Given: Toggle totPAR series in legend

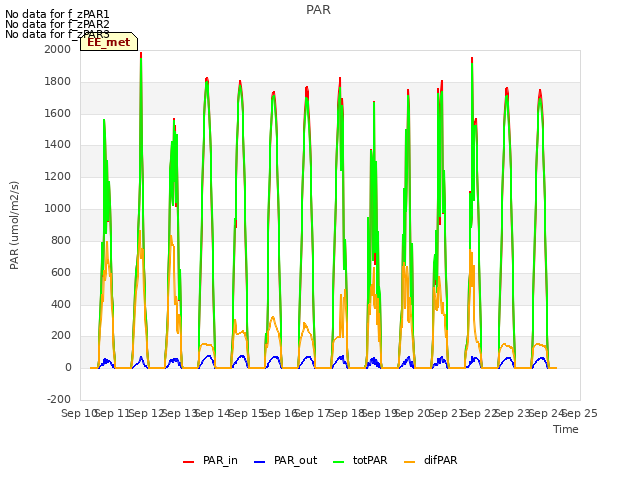Looking at the screenshot, I should pyautogui.click(x=360, y=460).
